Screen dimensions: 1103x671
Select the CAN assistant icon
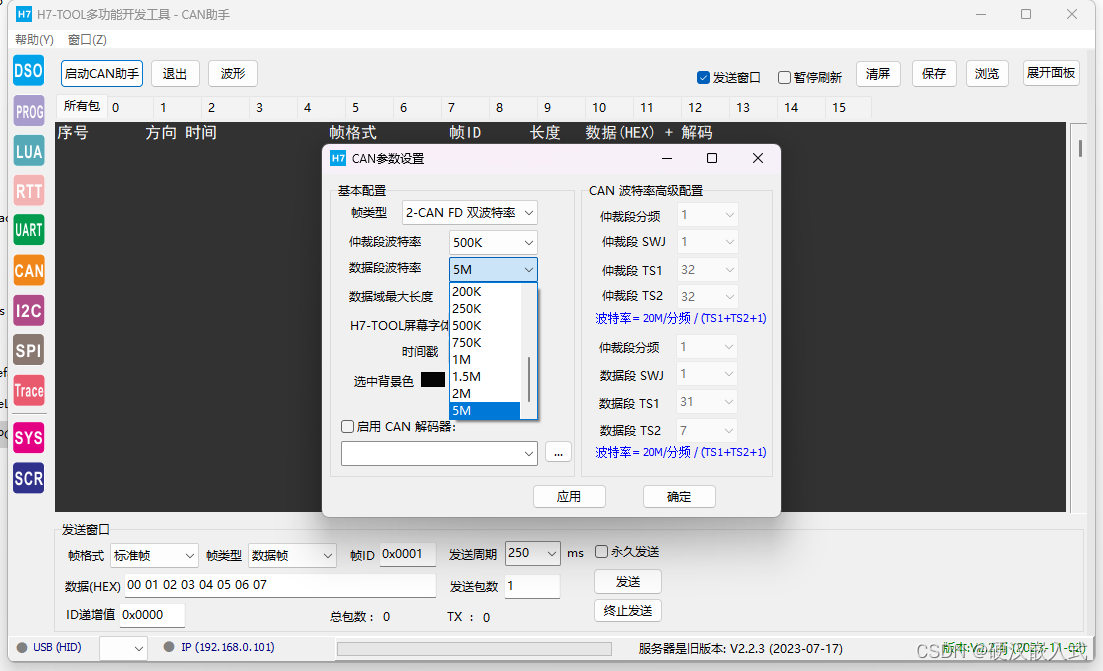coord(29,270)
